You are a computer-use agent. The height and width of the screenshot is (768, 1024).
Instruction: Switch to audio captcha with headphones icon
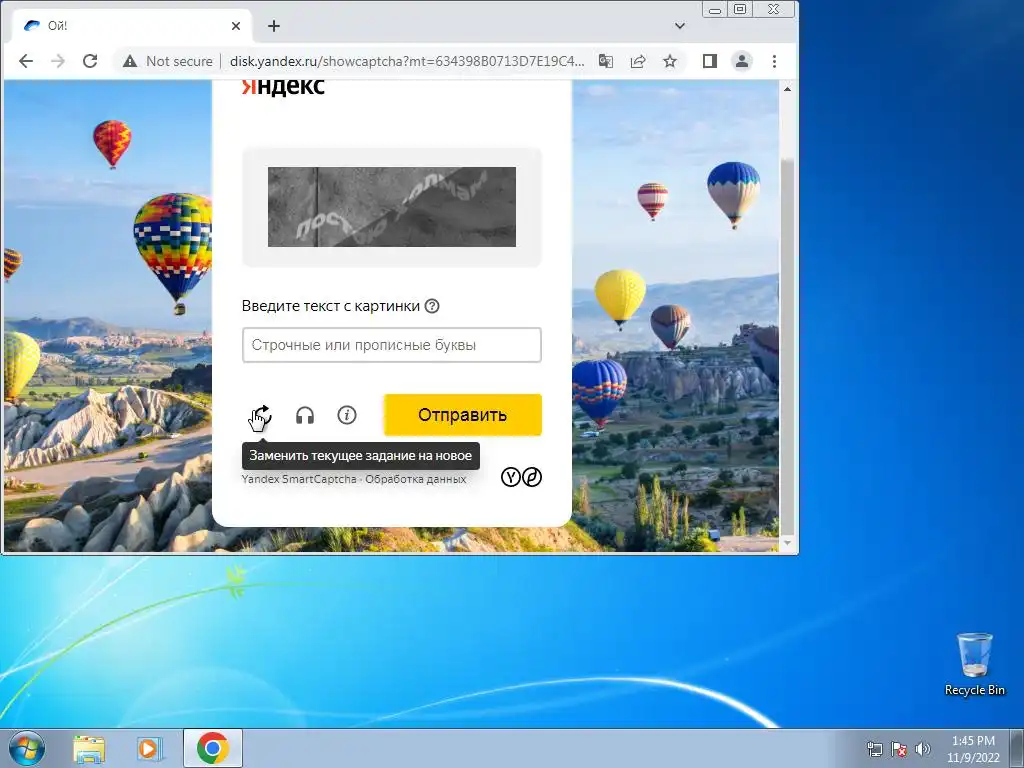pos(305,415)
